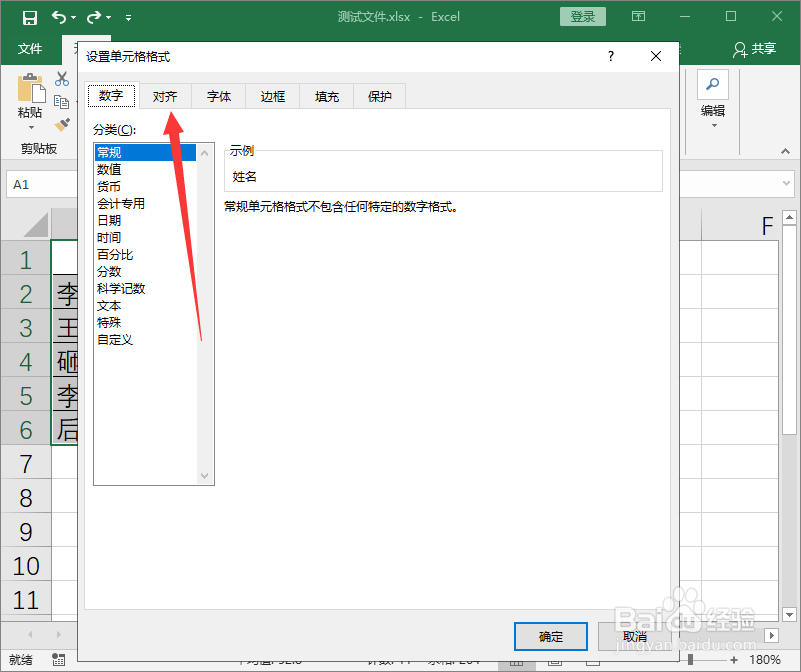
Task: Click the macro record status bar icon
Action: pos(59,660)
